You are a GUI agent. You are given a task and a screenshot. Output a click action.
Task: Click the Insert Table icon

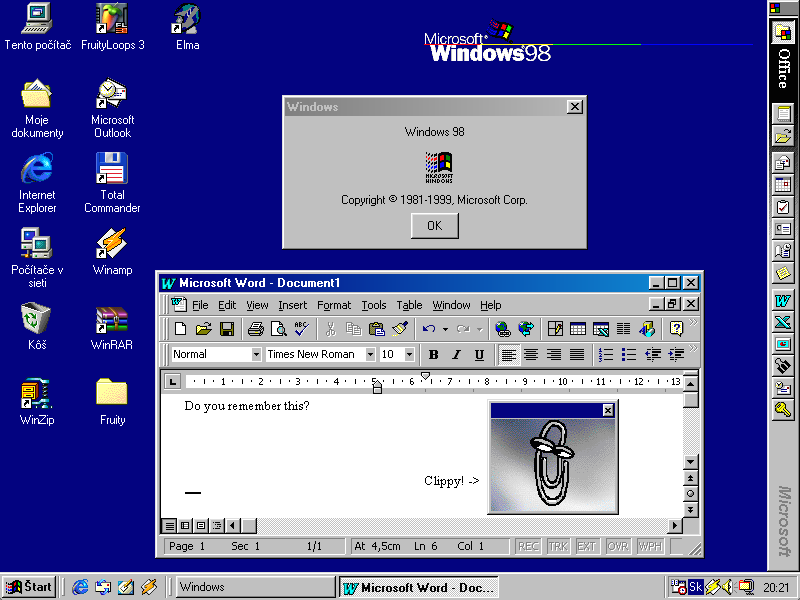(x=578, y=329)
